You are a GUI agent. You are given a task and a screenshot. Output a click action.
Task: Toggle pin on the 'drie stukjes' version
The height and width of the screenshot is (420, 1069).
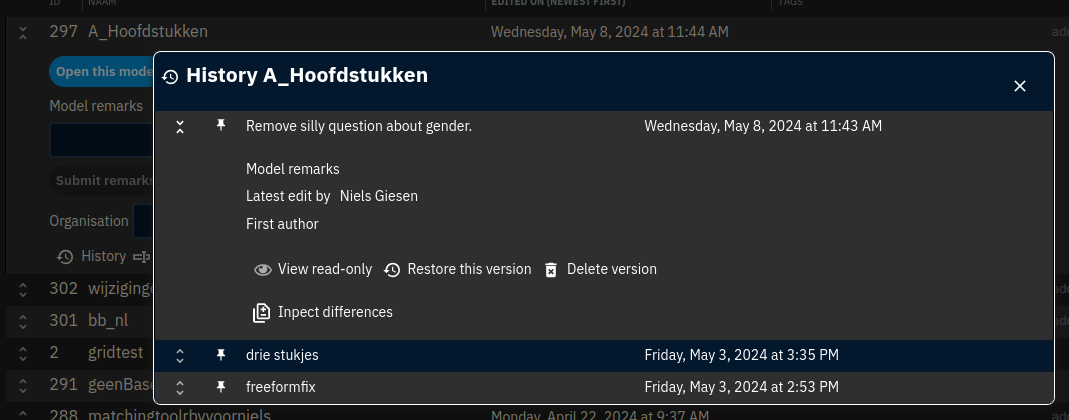click(x=220, y=355)
